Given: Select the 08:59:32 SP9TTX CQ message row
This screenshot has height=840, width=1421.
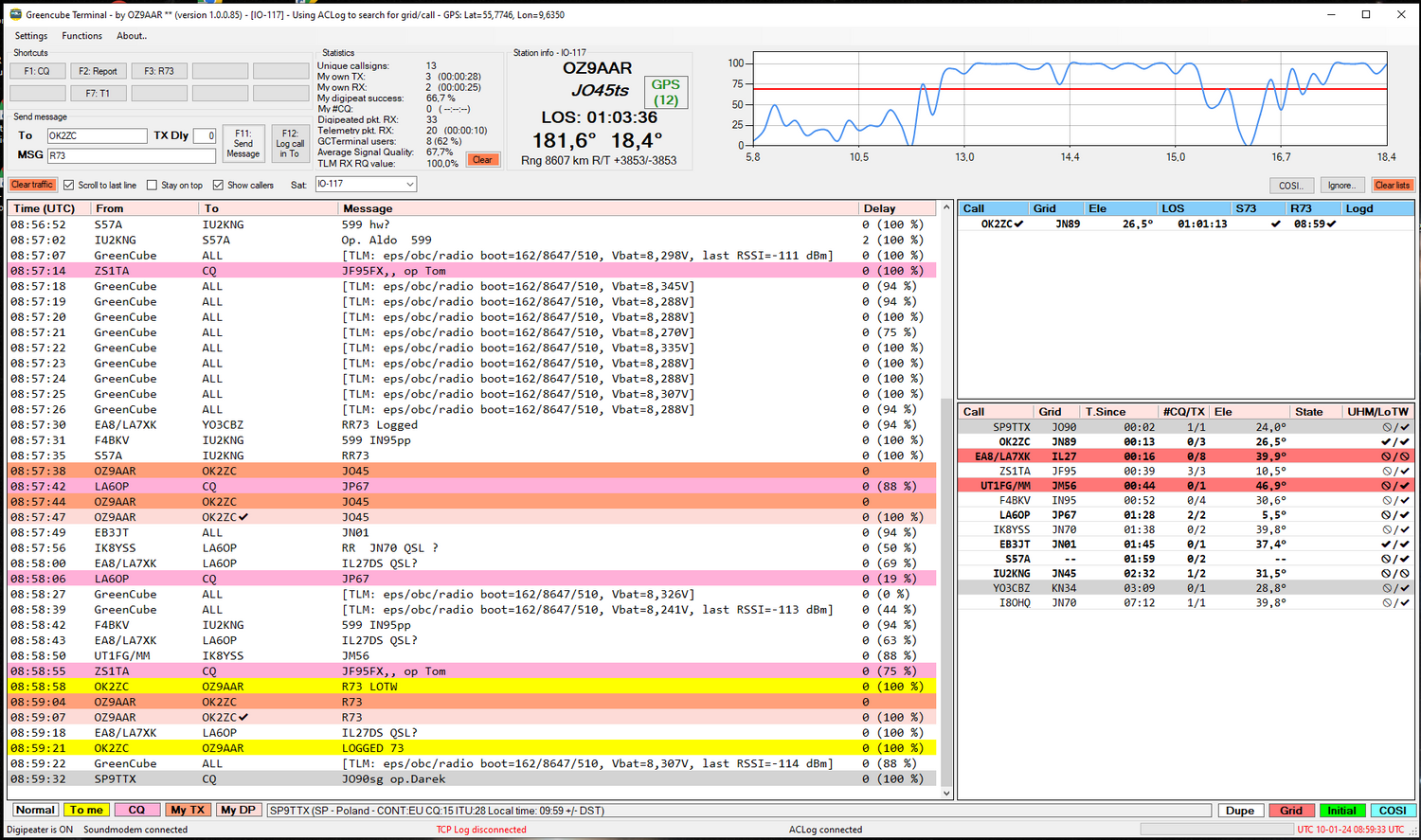Looking at the screenshot, I should 472,779.
